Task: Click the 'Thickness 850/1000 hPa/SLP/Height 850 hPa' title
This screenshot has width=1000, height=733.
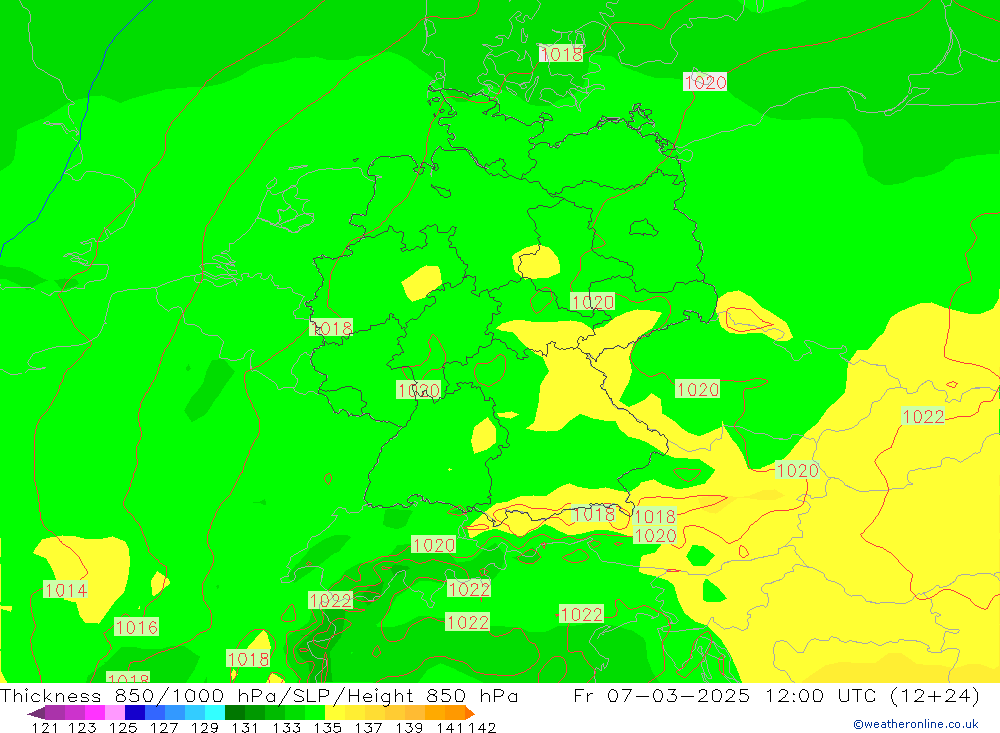Action: 259,695
